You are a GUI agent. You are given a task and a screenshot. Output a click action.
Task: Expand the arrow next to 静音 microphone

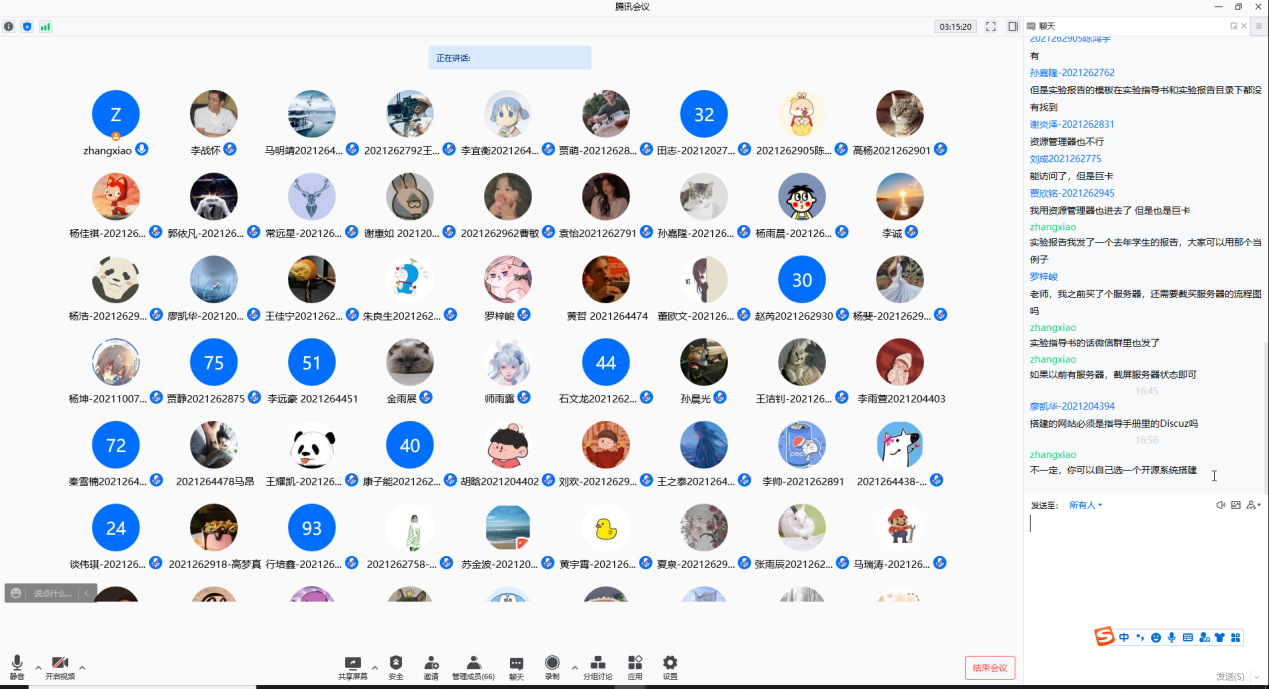point(38,667)
